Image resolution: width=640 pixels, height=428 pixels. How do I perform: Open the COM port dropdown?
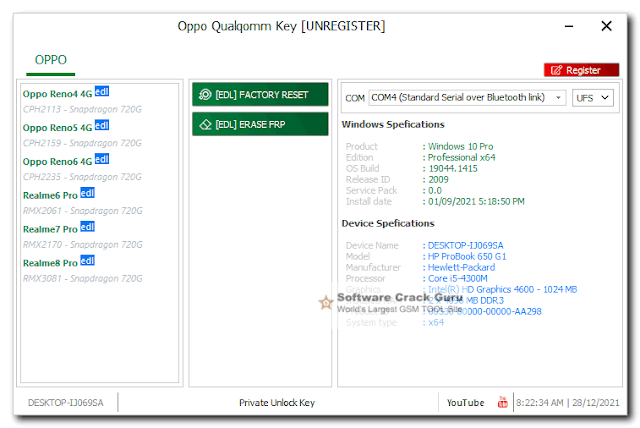(x=467, y=98)
